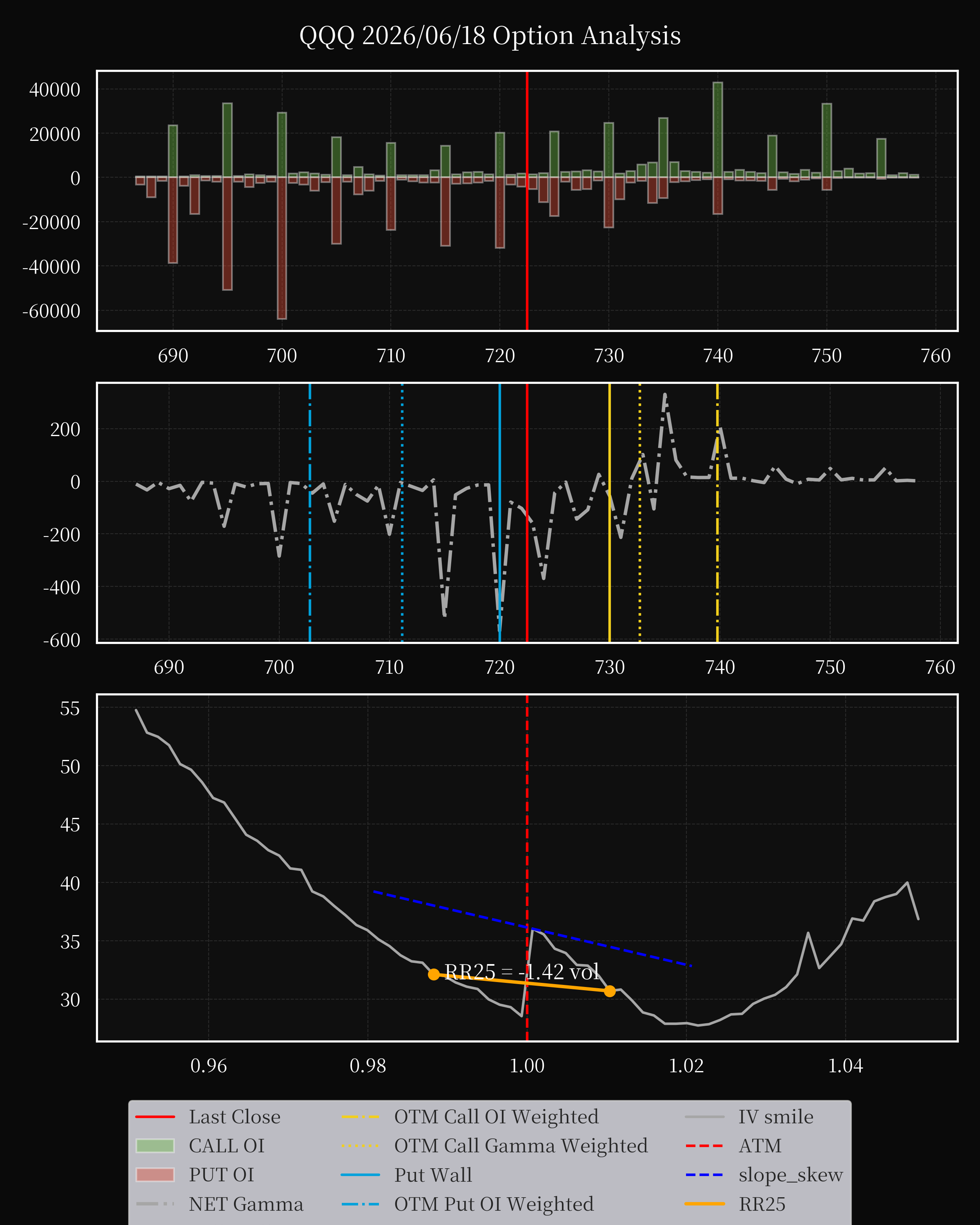Screen dimensions: 980x1225
Task: Click the RR25 legend label
Action: (x=762, y=1203)
